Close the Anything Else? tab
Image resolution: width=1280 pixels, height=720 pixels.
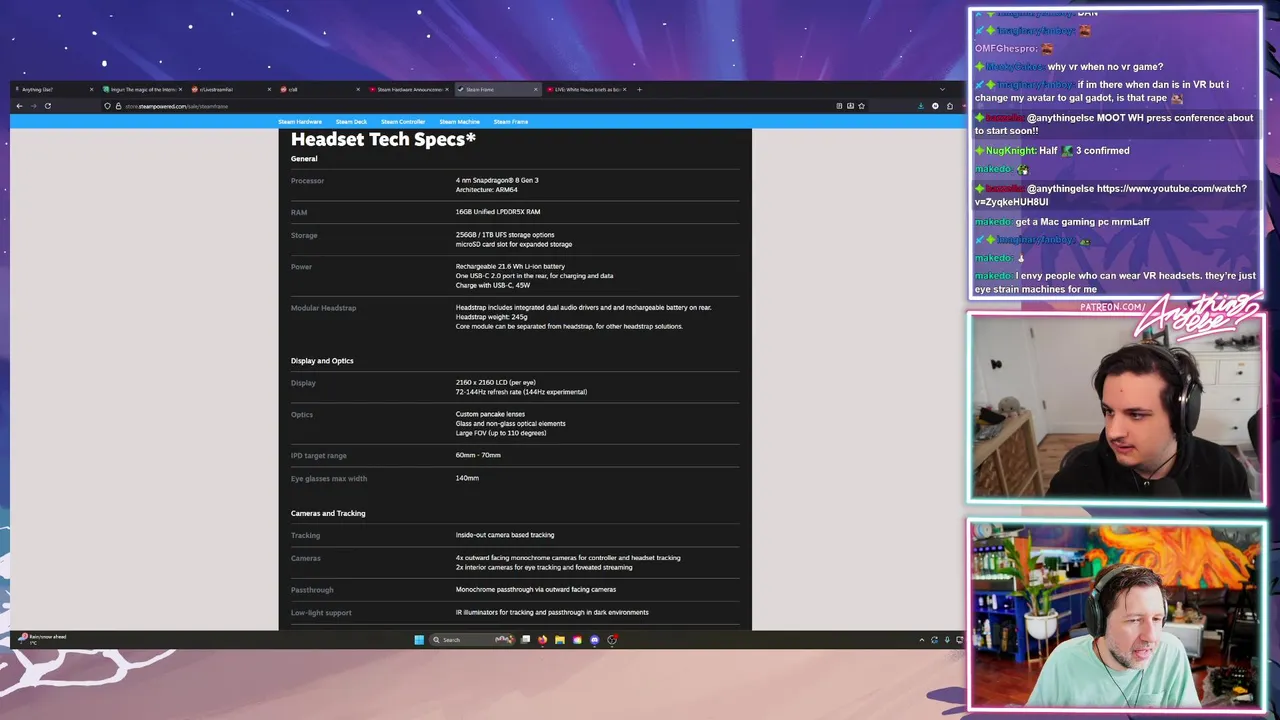pyautogui.click(x=91, y=89)
